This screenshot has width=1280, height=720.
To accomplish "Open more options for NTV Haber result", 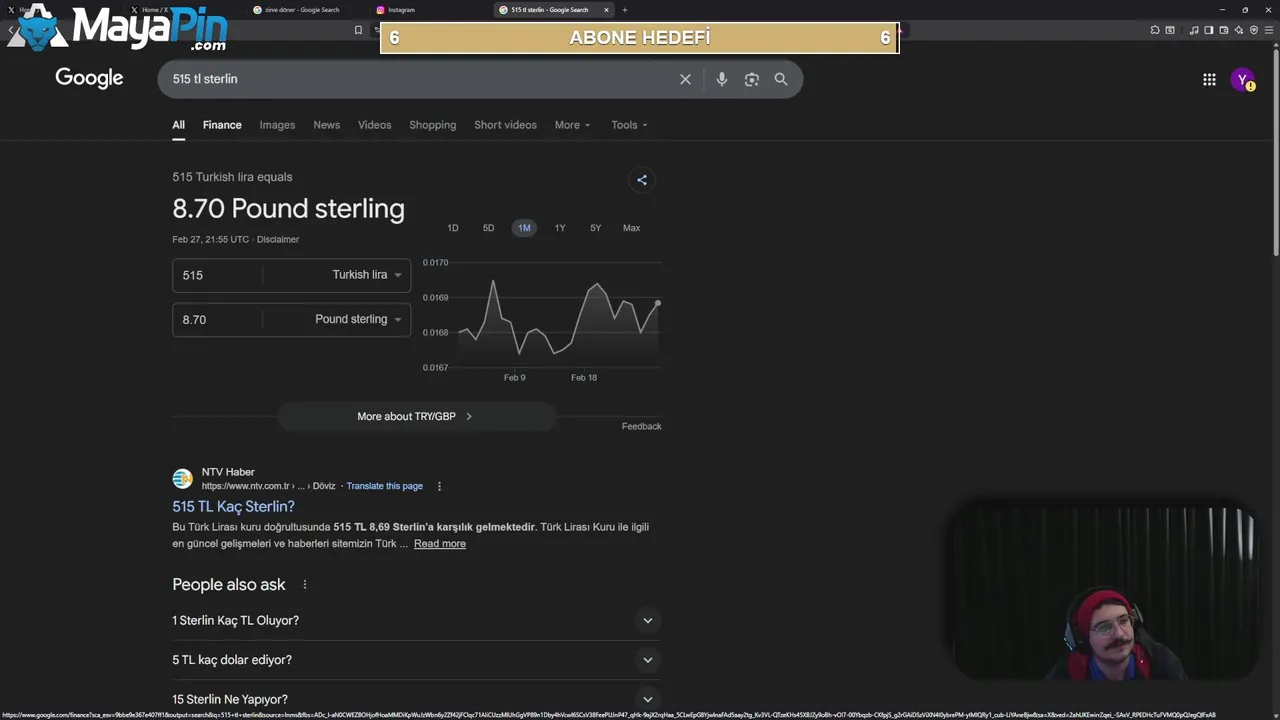I will (439, 486).
